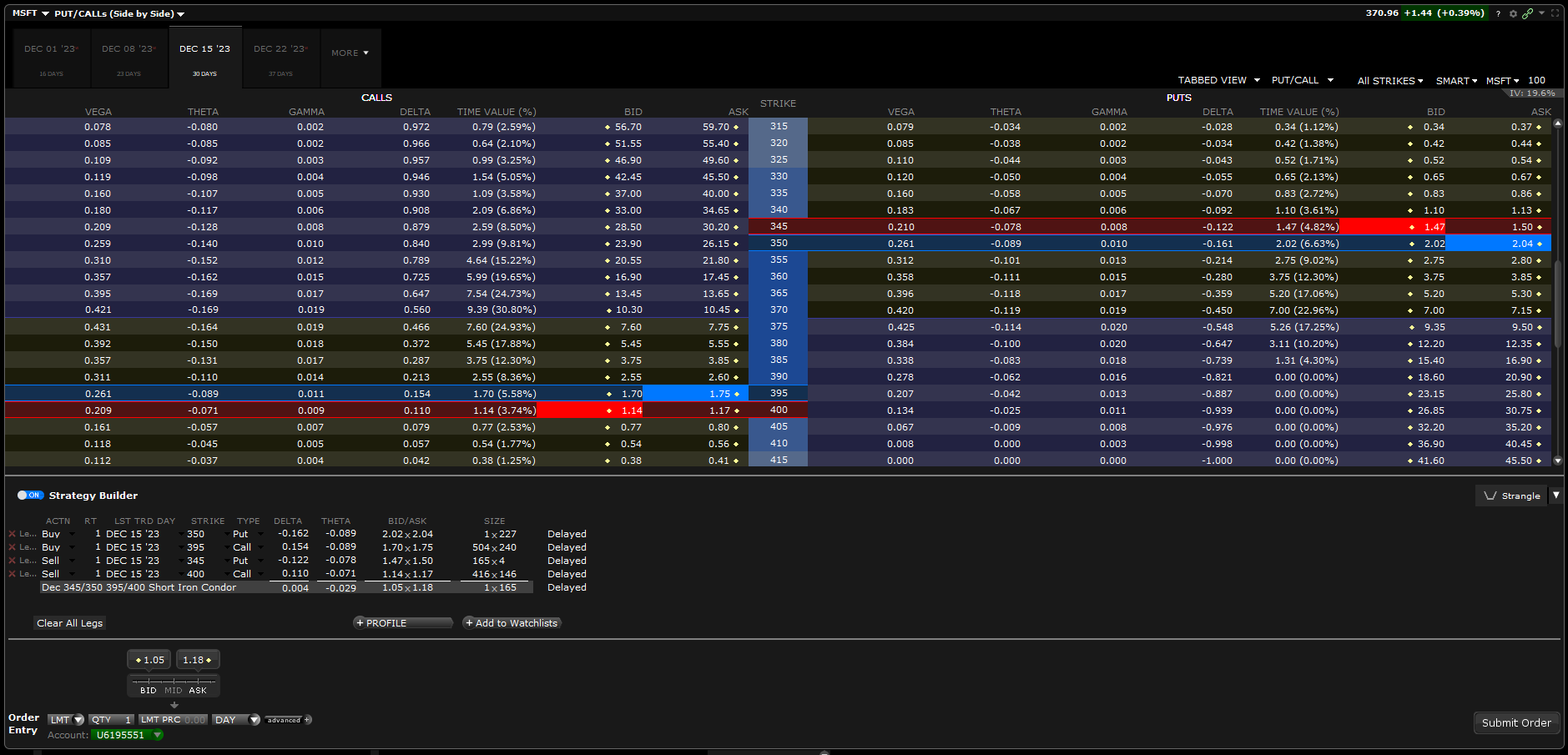Click the 1.18 ask price button
Image resolution: width=1568 pixels, height=755 pixels.
pos(198,660)
